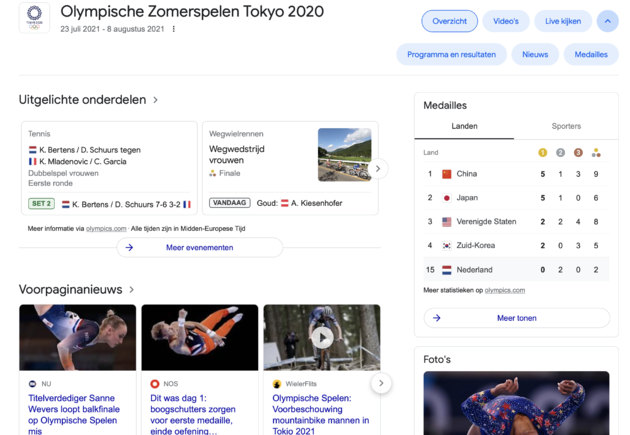Select the Live kijken tab
This screenshot has width=630, height=435.
point(563,21)
